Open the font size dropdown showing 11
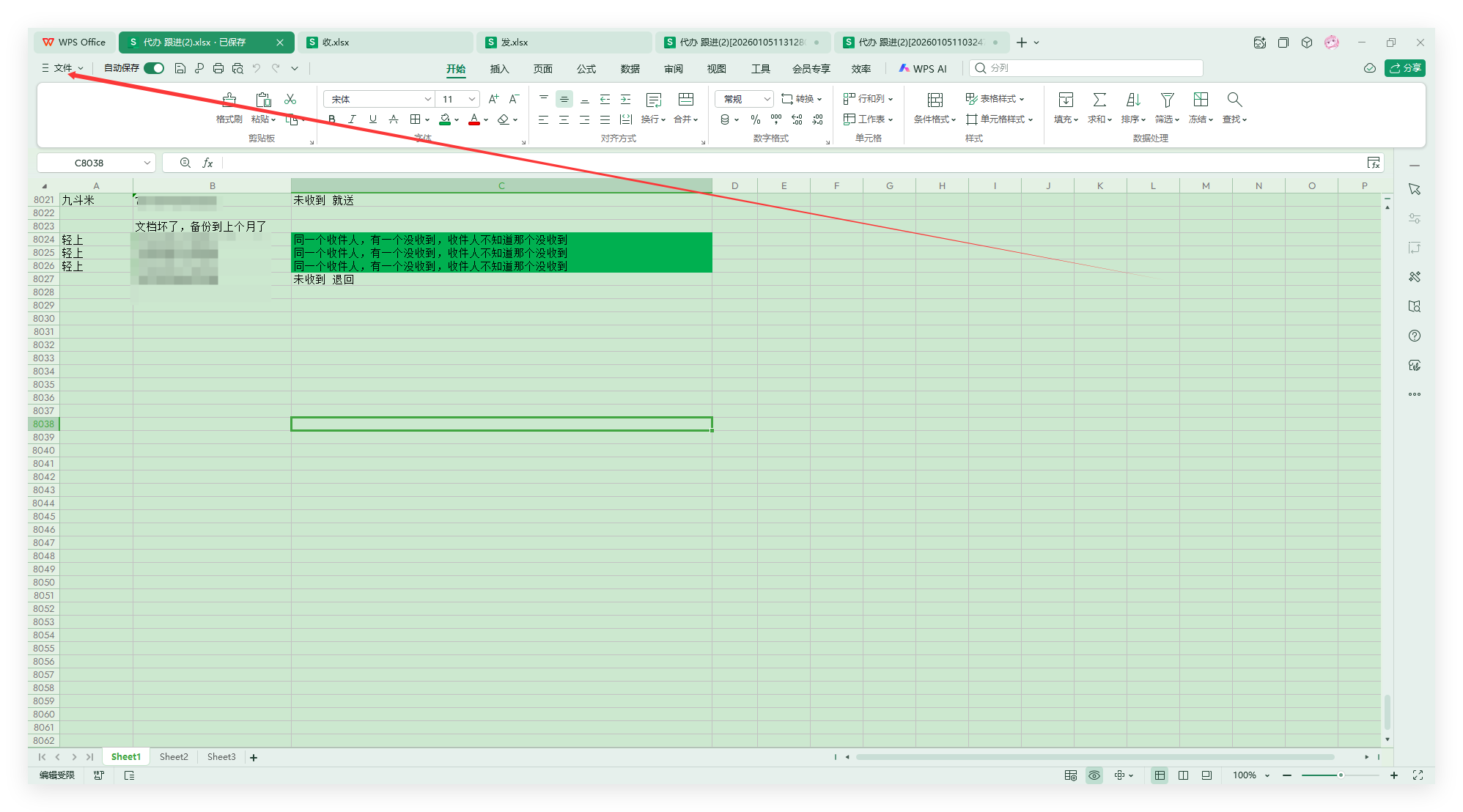Viewport: 1463px width, 812px height. [x=472, y=99]
